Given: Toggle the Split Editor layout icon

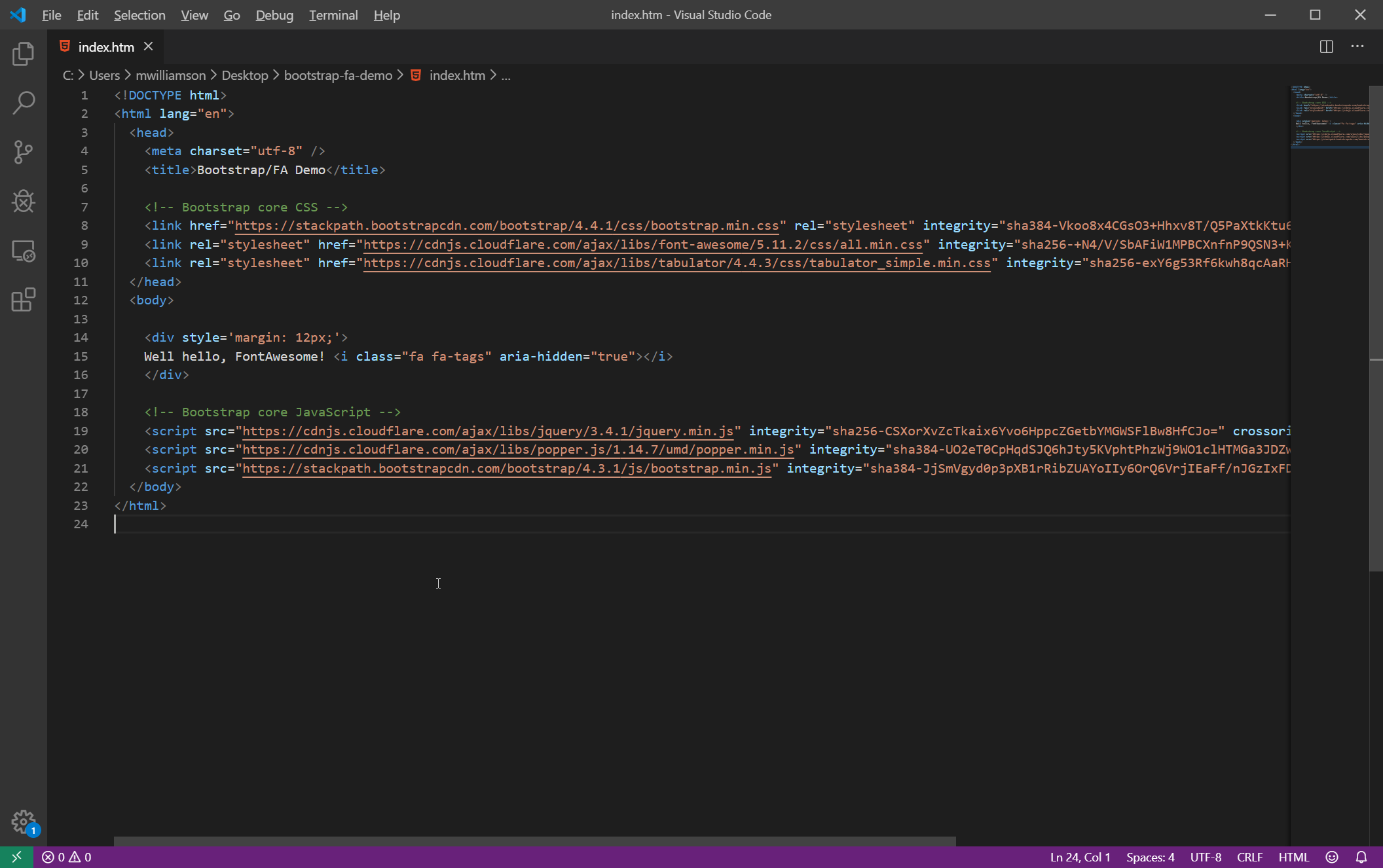Looking at the screenshot, I should [1327, 46].
